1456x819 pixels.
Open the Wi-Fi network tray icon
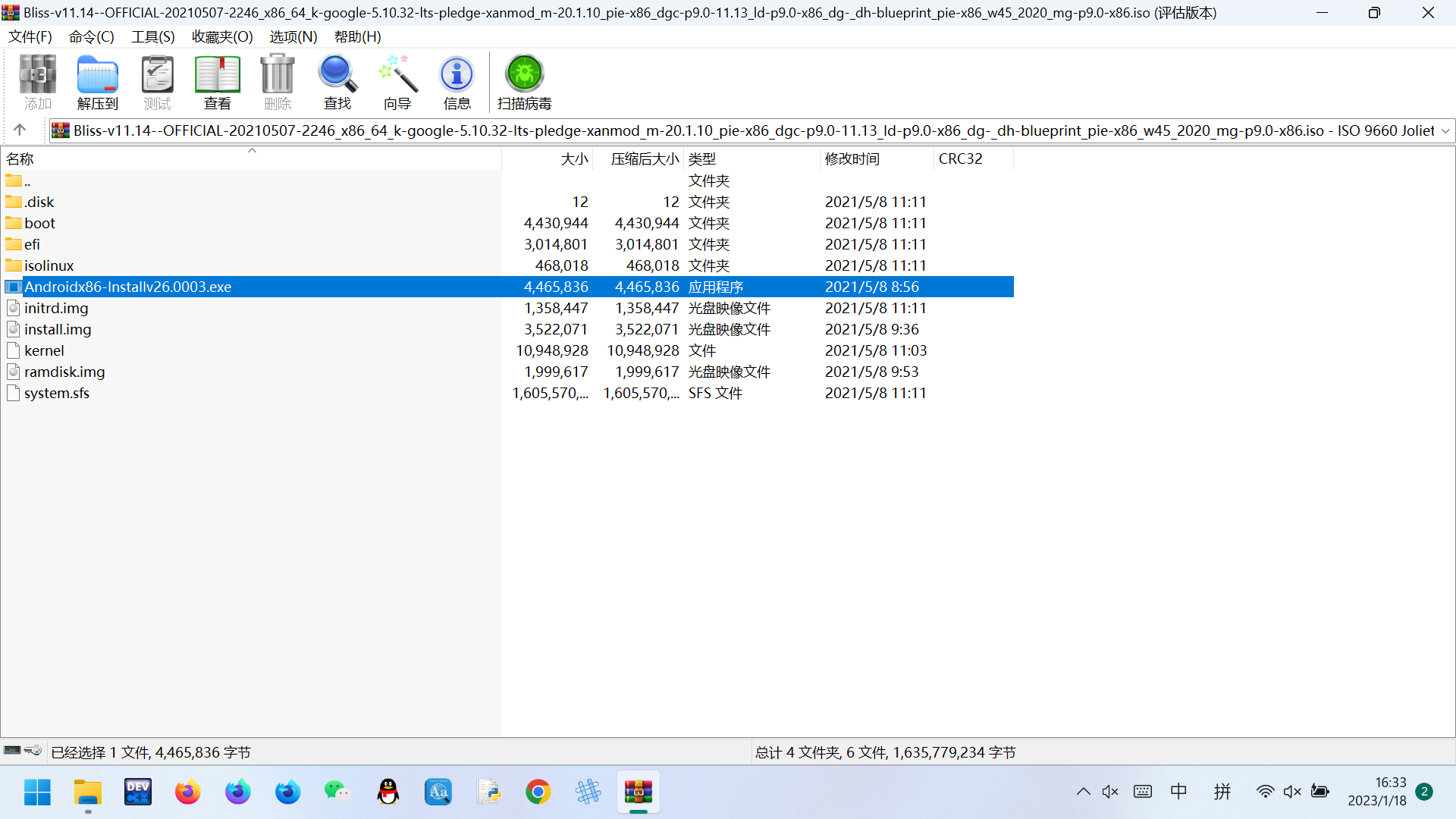click(x=1265, y=792)
